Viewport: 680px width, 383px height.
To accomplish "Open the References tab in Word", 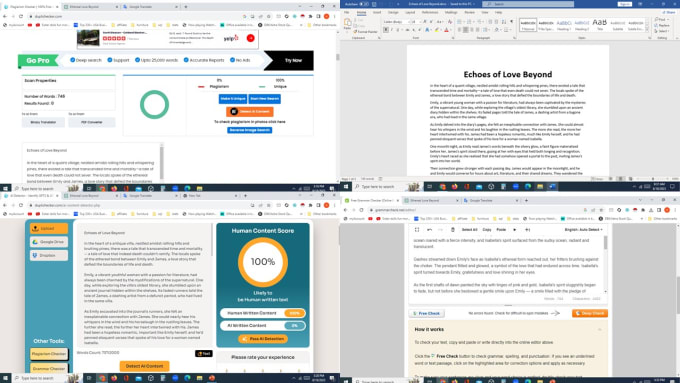I will (430, 13).
